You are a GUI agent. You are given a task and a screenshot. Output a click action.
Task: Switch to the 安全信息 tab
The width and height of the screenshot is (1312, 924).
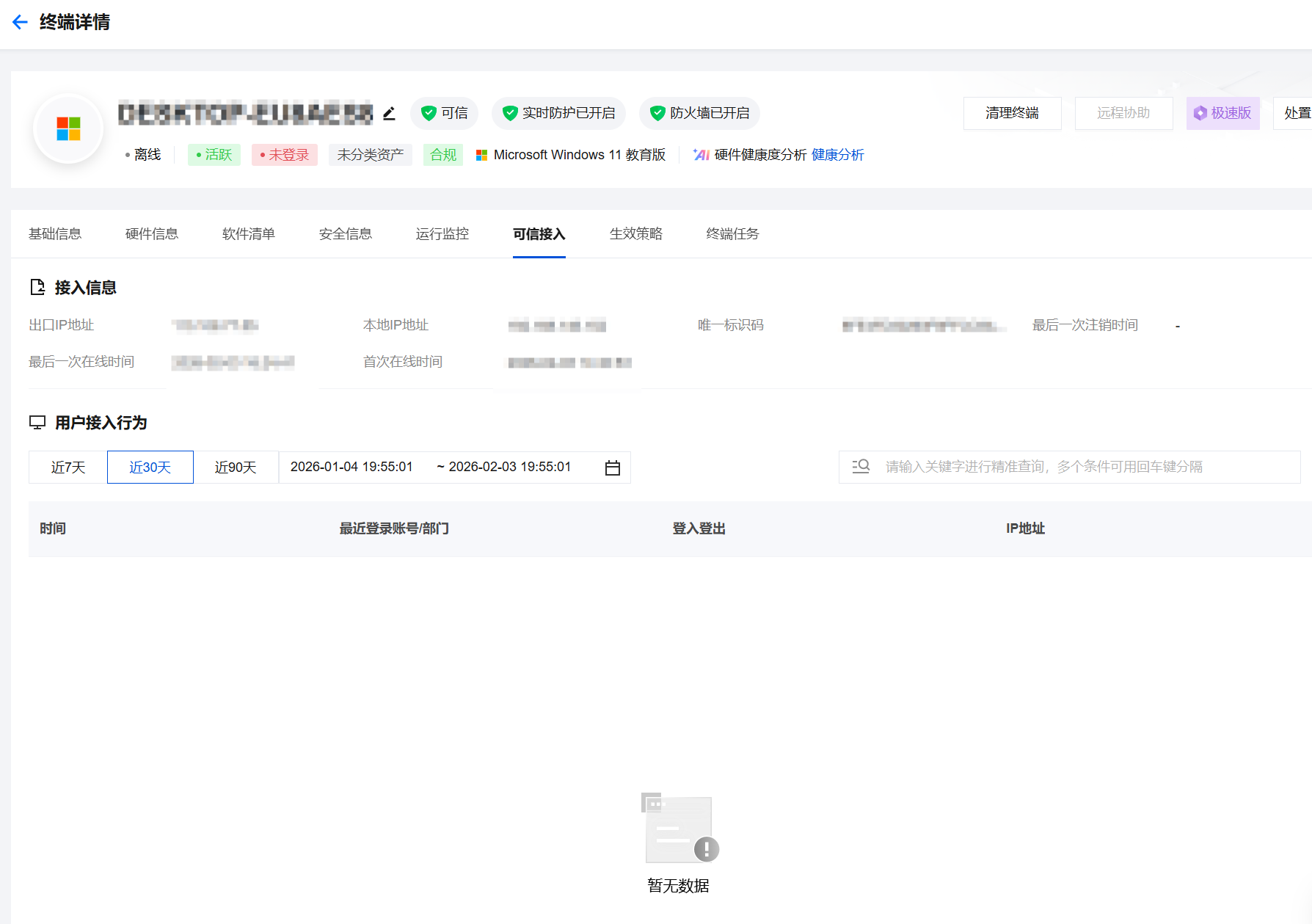click(346, 234)
